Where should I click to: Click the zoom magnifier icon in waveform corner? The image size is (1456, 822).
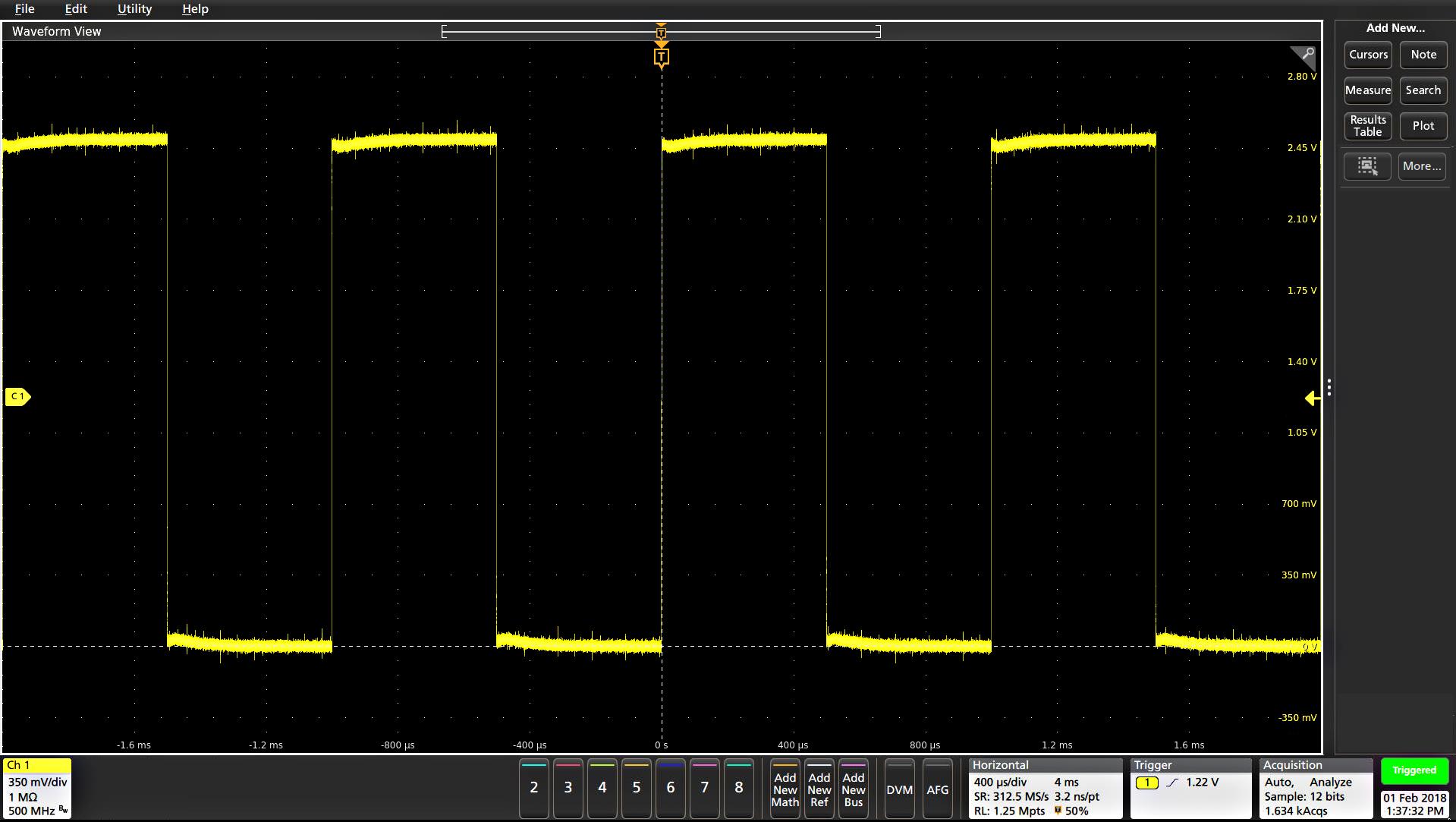pos(1305,55)
